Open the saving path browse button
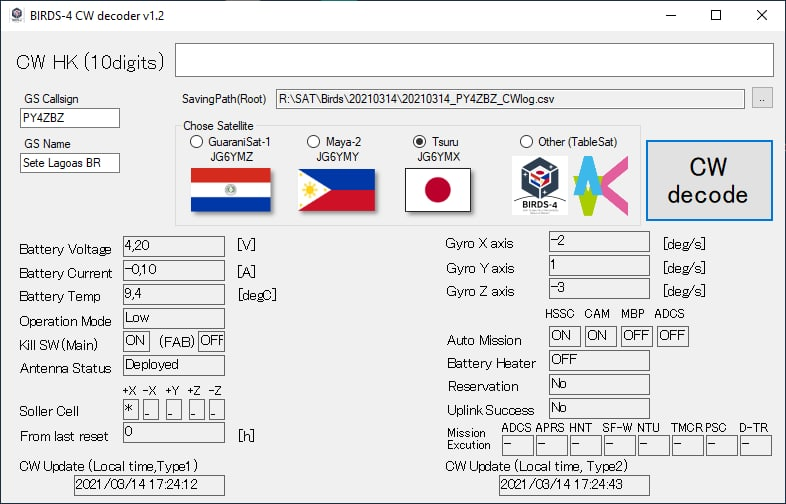The height and width of the screenshot is (504, 786). (762, 98)
